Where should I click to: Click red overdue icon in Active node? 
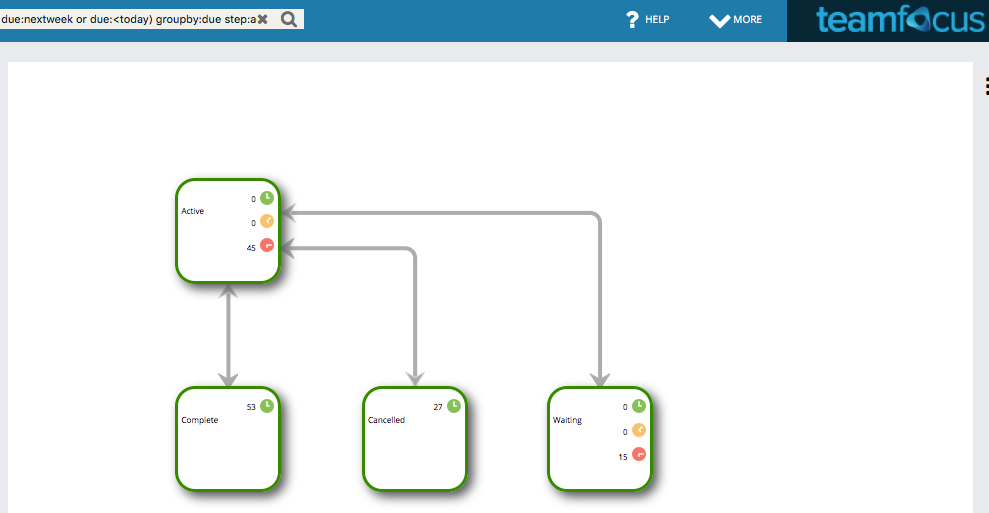tap(267, 246)
